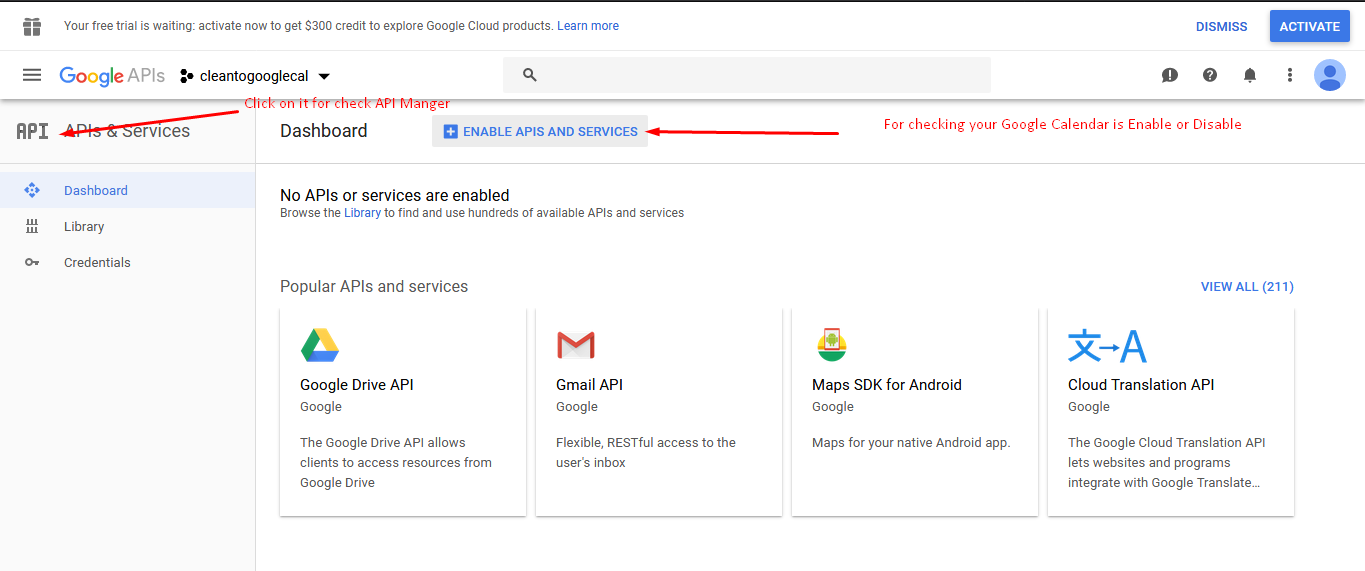1365x571 pixels.
Task: Click VIEW ALL (211) link
Action: tap(1247, 286)
